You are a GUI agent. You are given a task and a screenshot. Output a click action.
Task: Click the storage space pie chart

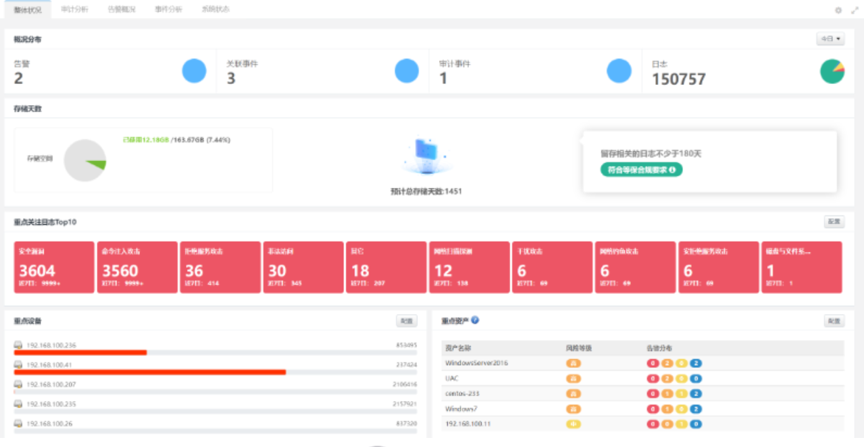tap(85, 160)
